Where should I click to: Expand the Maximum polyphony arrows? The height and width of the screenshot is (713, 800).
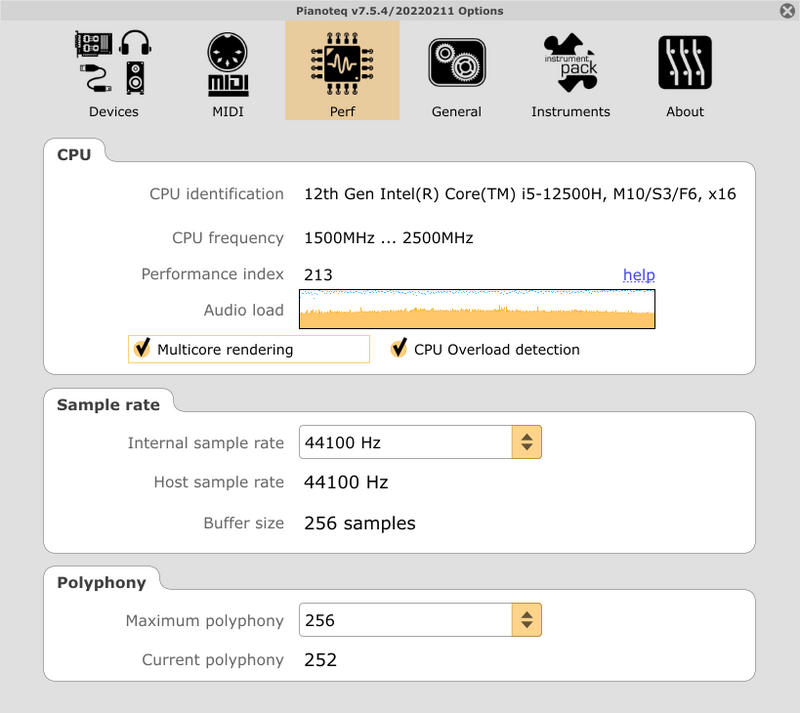pyautogui.click(x=527, y=620)
